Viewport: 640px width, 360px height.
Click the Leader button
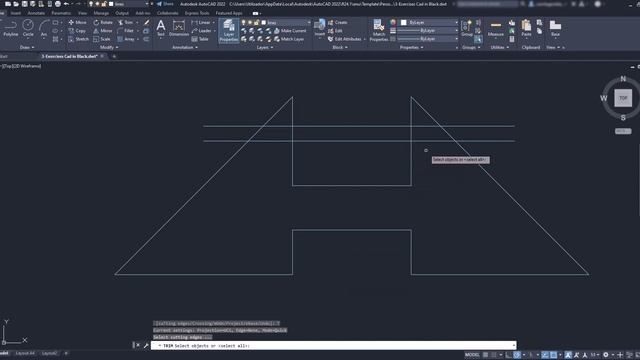click(x=203, y=31)
